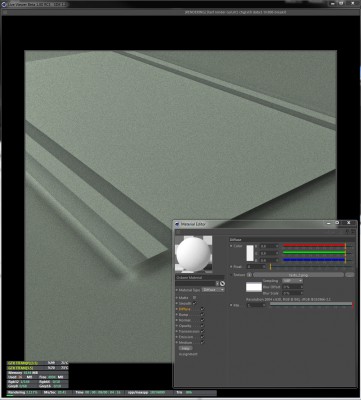Click the material preview sphere thumbnail
361x400 pixels.
click(x=194, y=254)
